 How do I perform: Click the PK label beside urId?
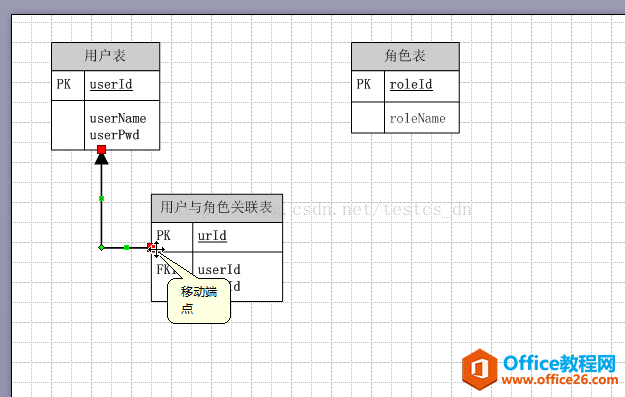163,236
